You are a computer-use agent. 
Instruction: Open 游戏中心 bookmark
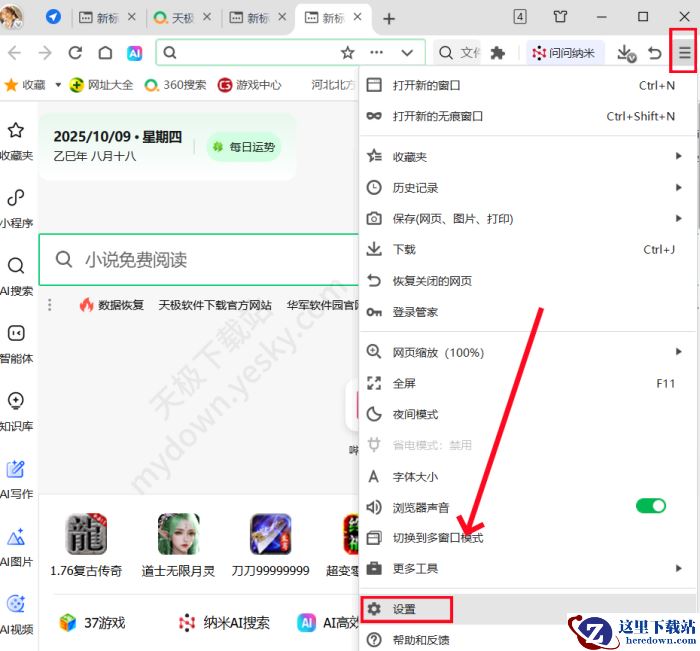tap(249, 85)
